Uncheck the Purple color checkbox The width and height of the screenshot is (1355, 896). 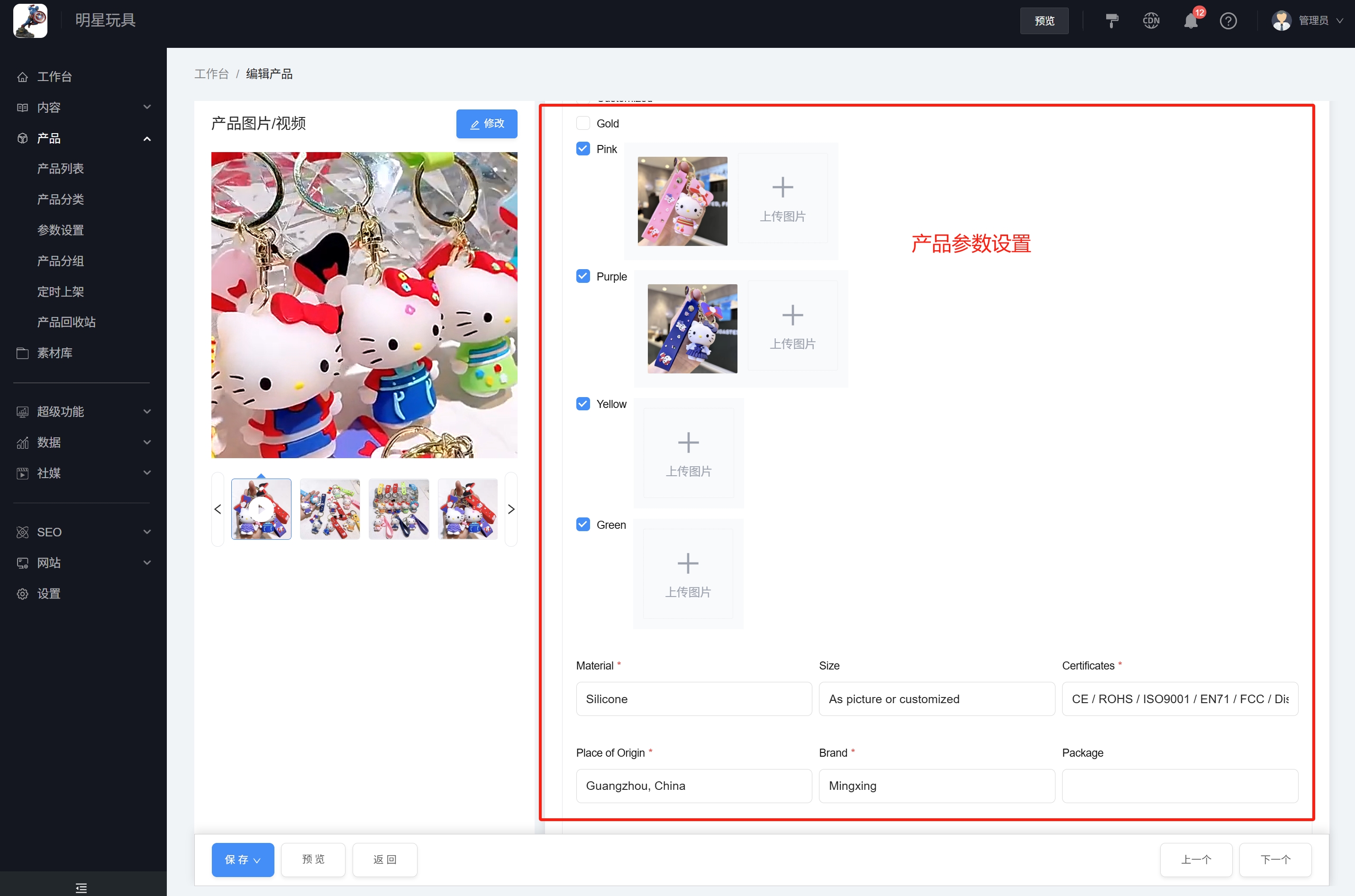point(583,276)
